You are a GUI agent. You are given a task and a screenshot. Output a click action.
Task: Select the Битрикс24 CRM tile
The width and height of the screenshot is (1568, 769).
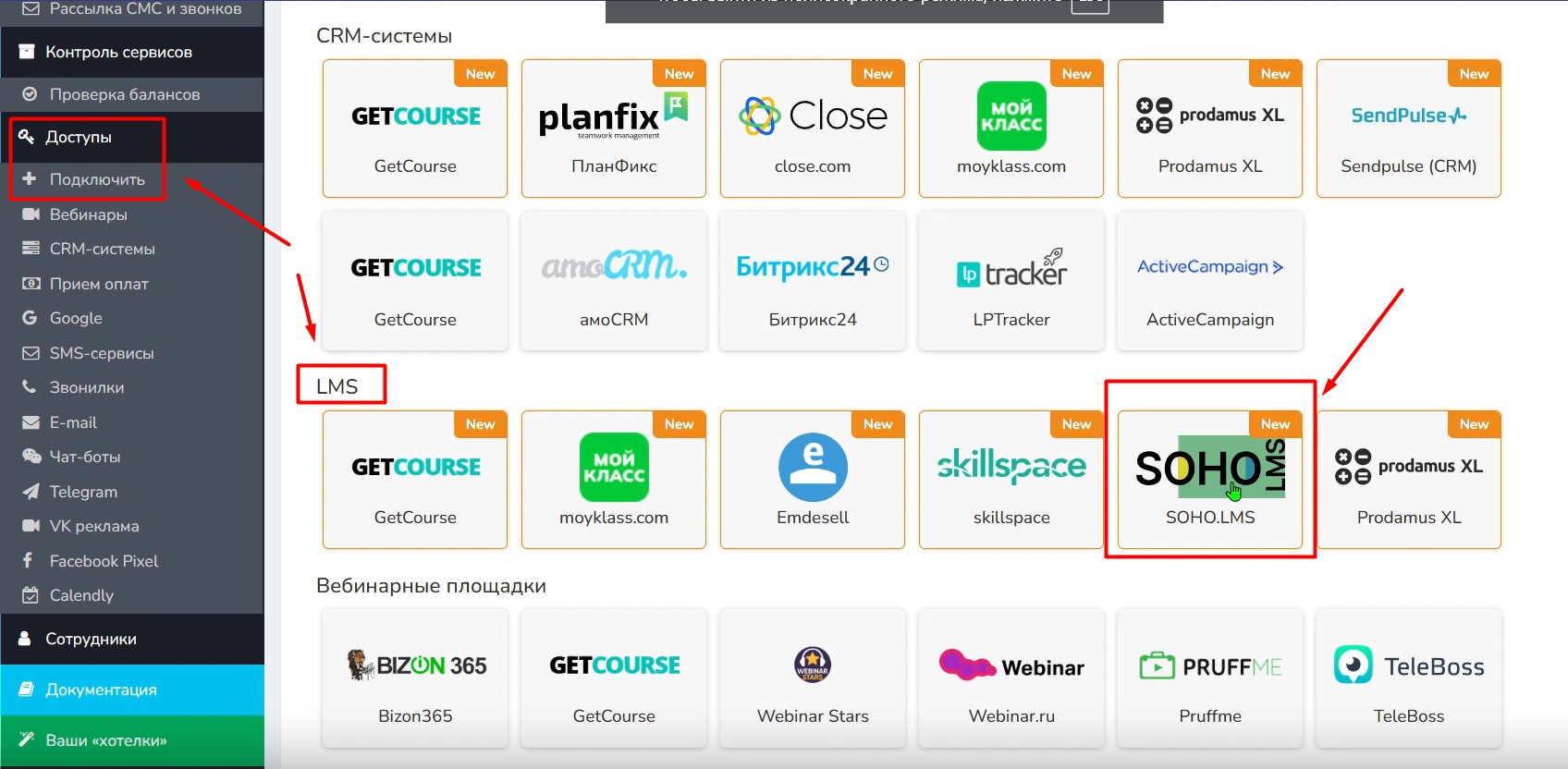812,281
